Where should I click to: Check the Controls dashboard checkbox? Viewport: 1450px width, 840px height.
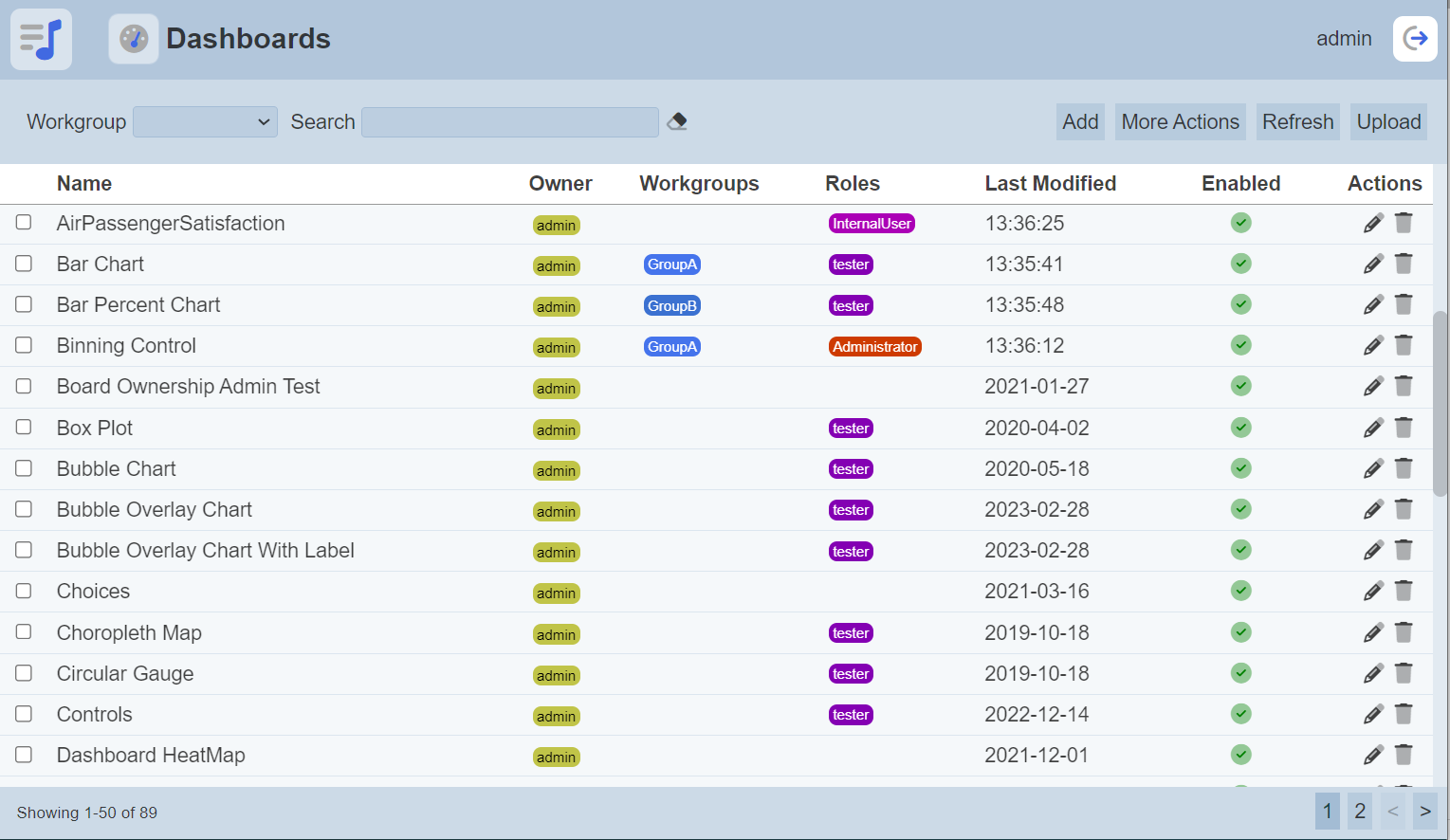24,714
